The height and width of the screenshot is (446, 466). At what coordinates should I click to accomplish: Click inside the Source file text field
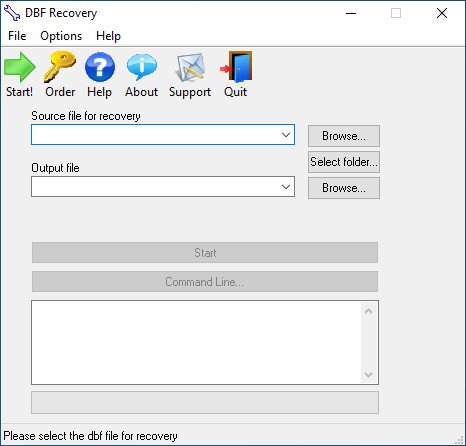(155, 135)
